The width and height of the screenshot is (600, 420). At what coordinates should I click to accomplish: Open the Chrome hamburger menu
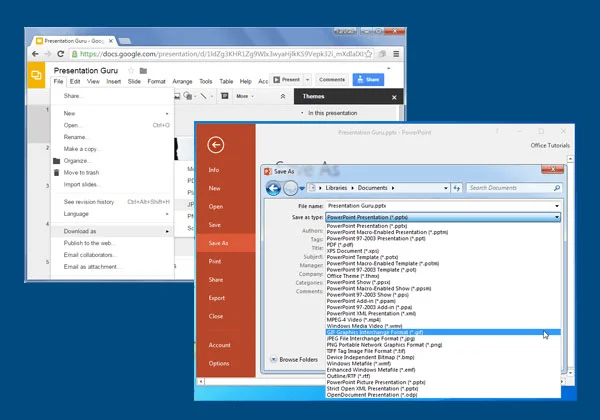pos(396,54)
